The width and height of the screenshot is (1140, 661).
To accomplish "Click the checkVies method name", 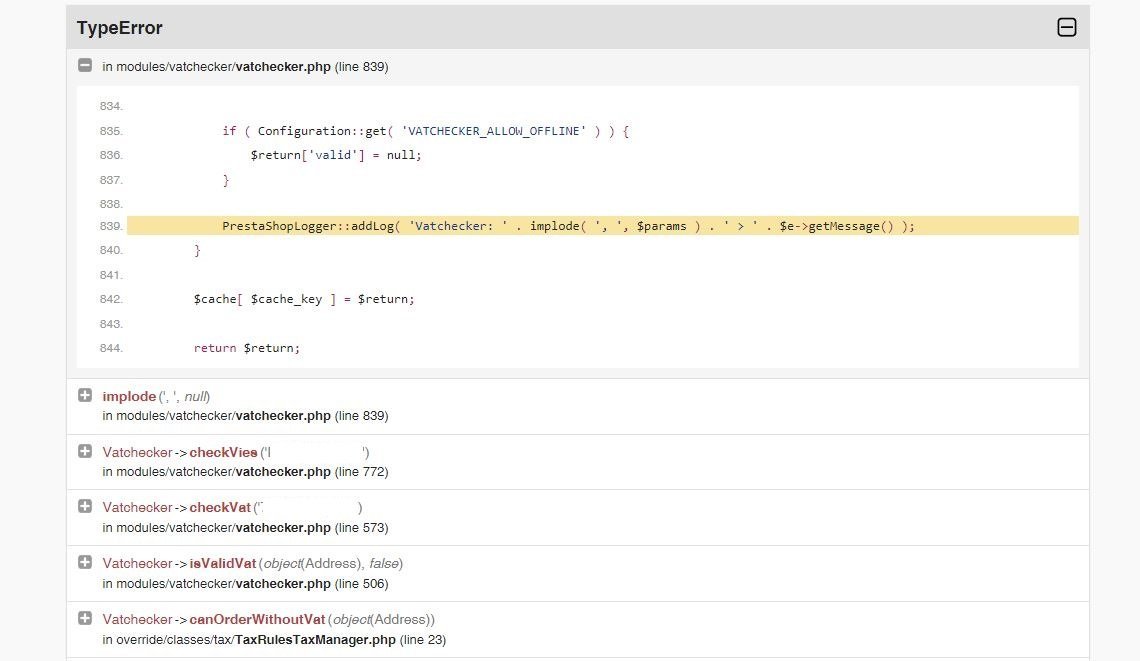I will [223, 452].
